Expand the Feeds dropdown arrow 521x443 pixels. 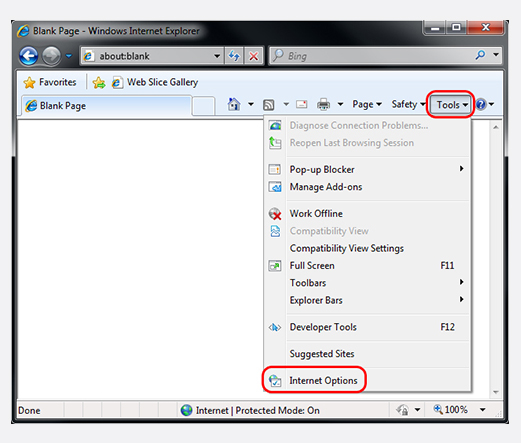286,104
